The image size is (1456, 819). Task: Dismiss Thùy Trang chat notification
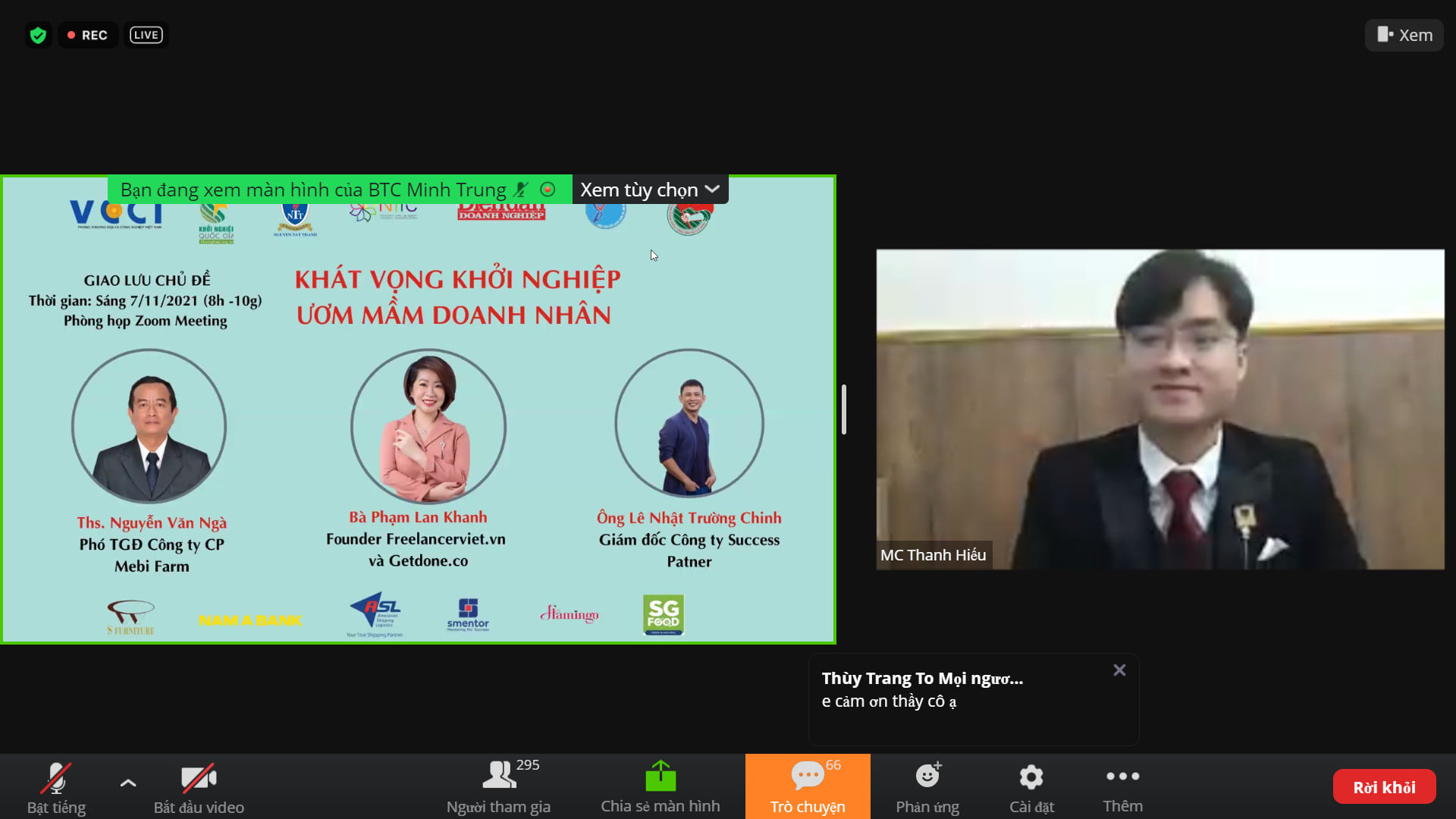[x=1119, y=670]
